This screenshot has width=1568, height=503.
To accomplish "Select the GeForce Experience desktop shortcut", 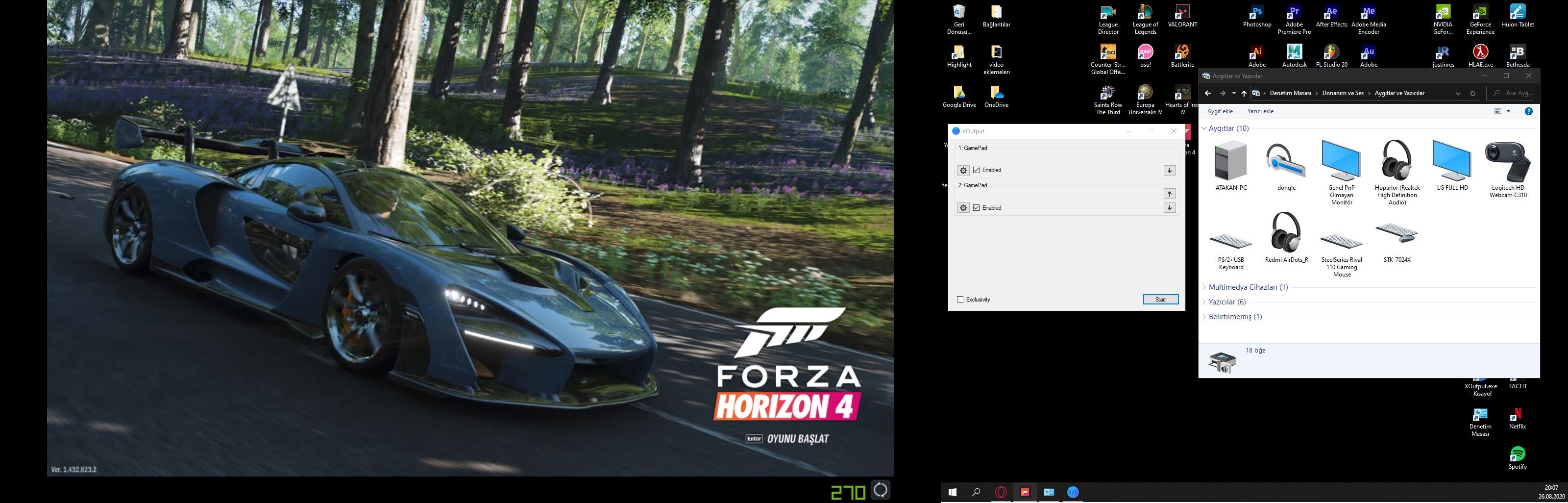I will 1480,20.
